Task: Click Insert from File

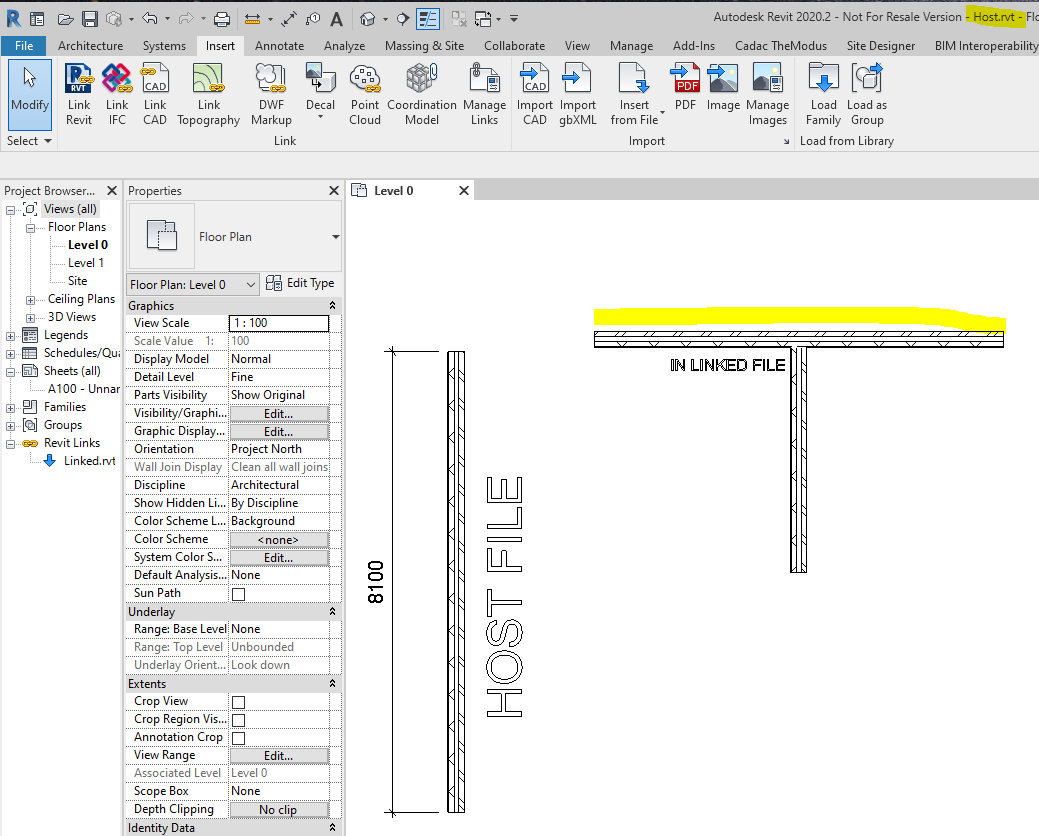Action: pyautogui.click(x=635, y=94)
